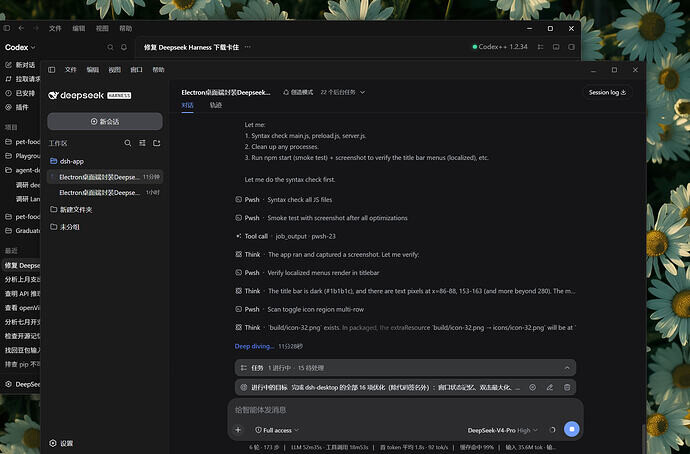Toggle the bottom panel icon in Codex toolbar
This screenshot has height=454, width=690.
(x=556, y=47)
